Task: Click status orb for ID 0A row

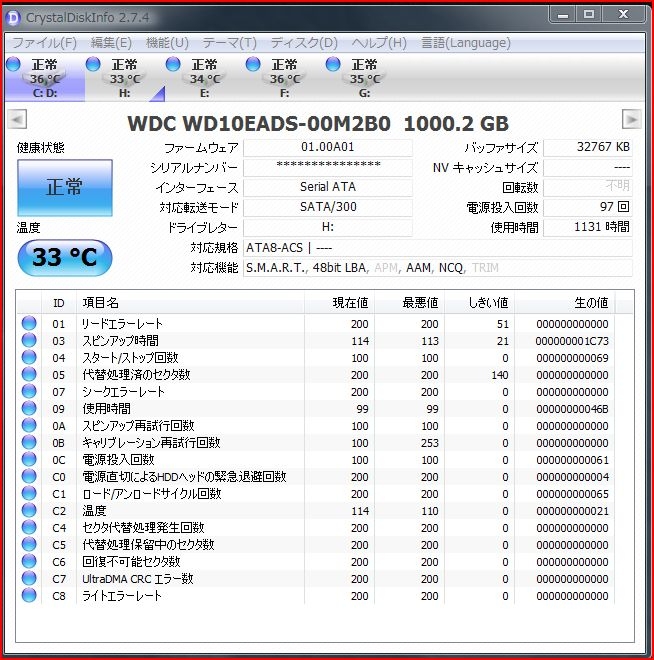Action: click(x=29, y=426)
